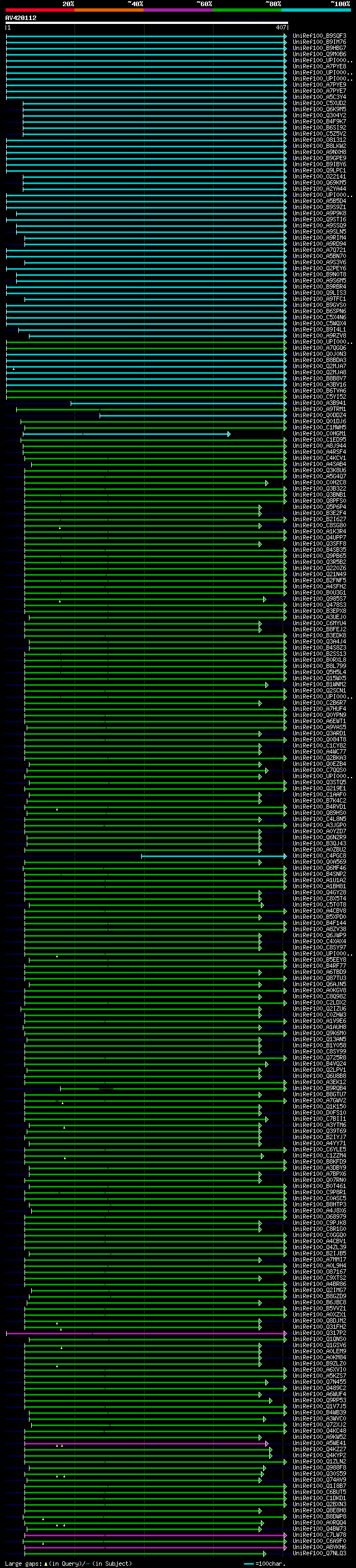
Task: Click the UniRef100_Q3B322 label
Action: (x=319, y=489)
